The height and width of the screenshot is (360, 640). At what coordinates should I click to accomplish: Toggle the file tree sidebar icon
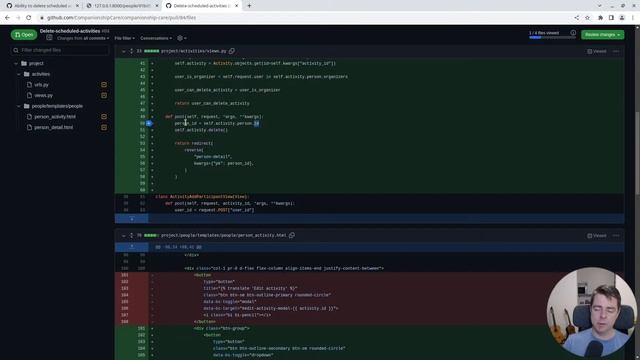point(49,38)
